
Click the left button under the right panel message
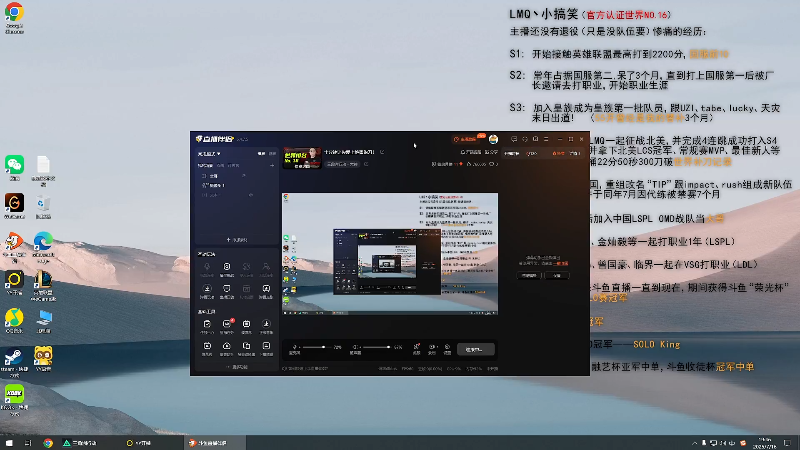click(529, 276)
